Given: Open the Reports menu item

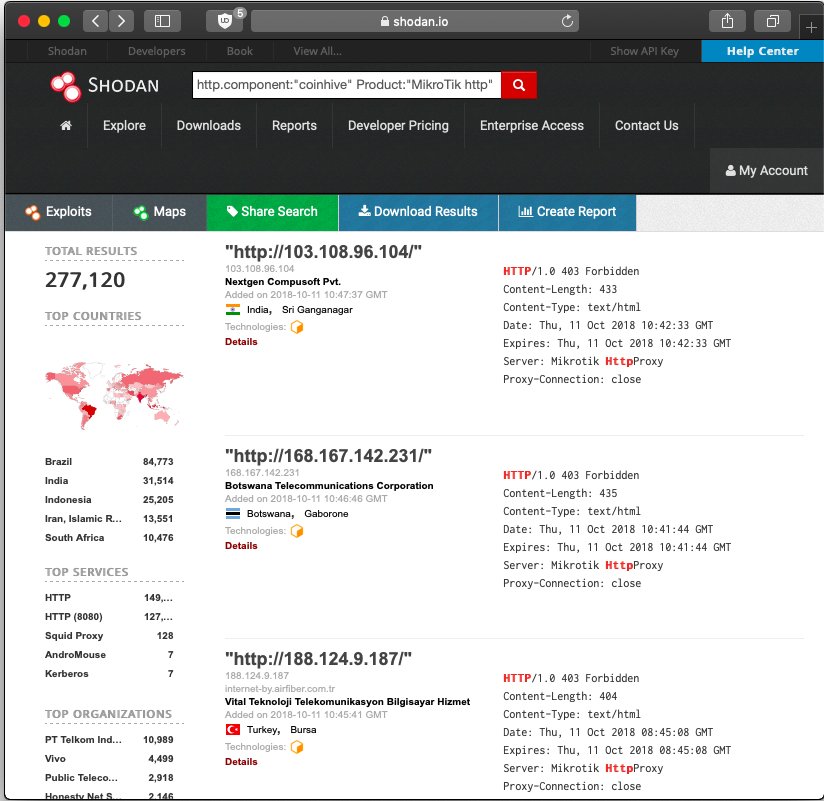Looking at the screenshot, I should [294, 126].
